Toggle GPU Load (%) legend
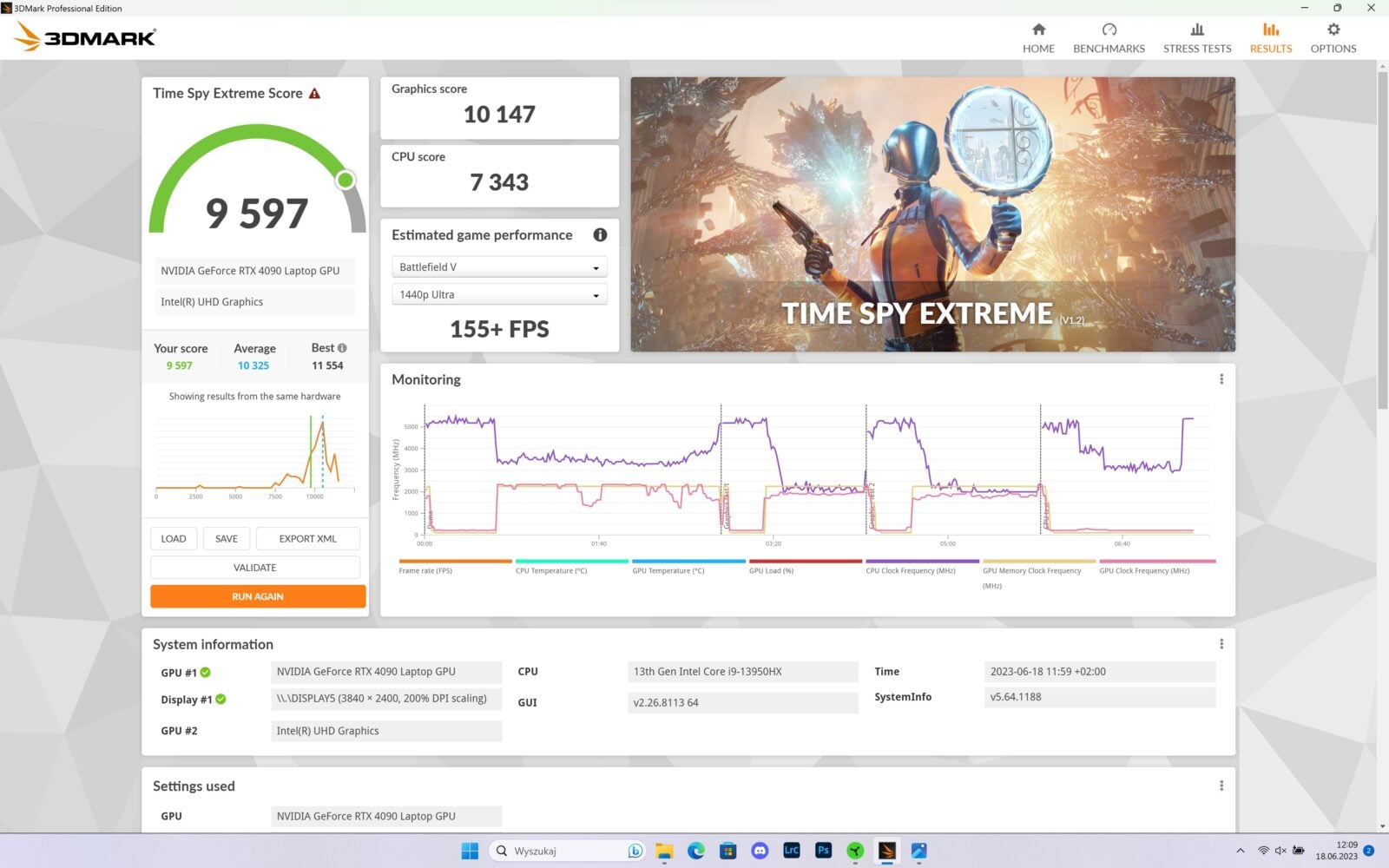The image size is (1389, 868). pos(805,567)
